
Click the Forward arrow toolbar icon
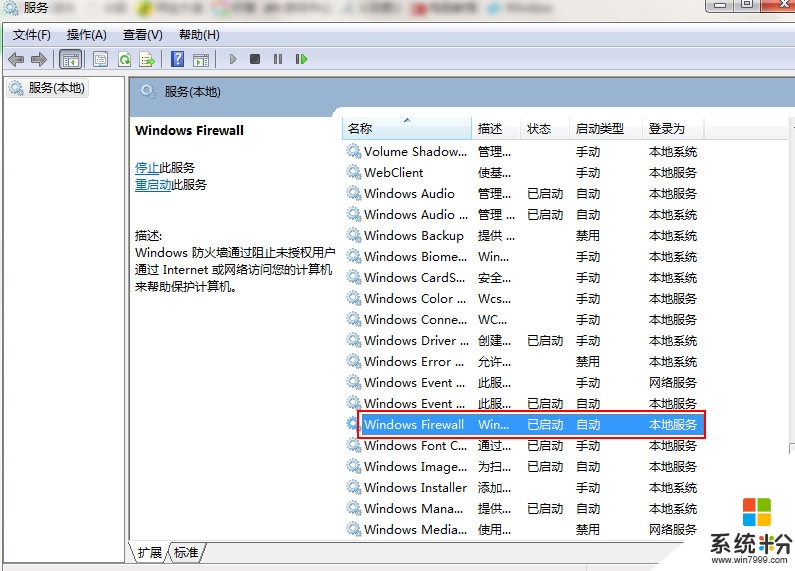pos(39,59)
